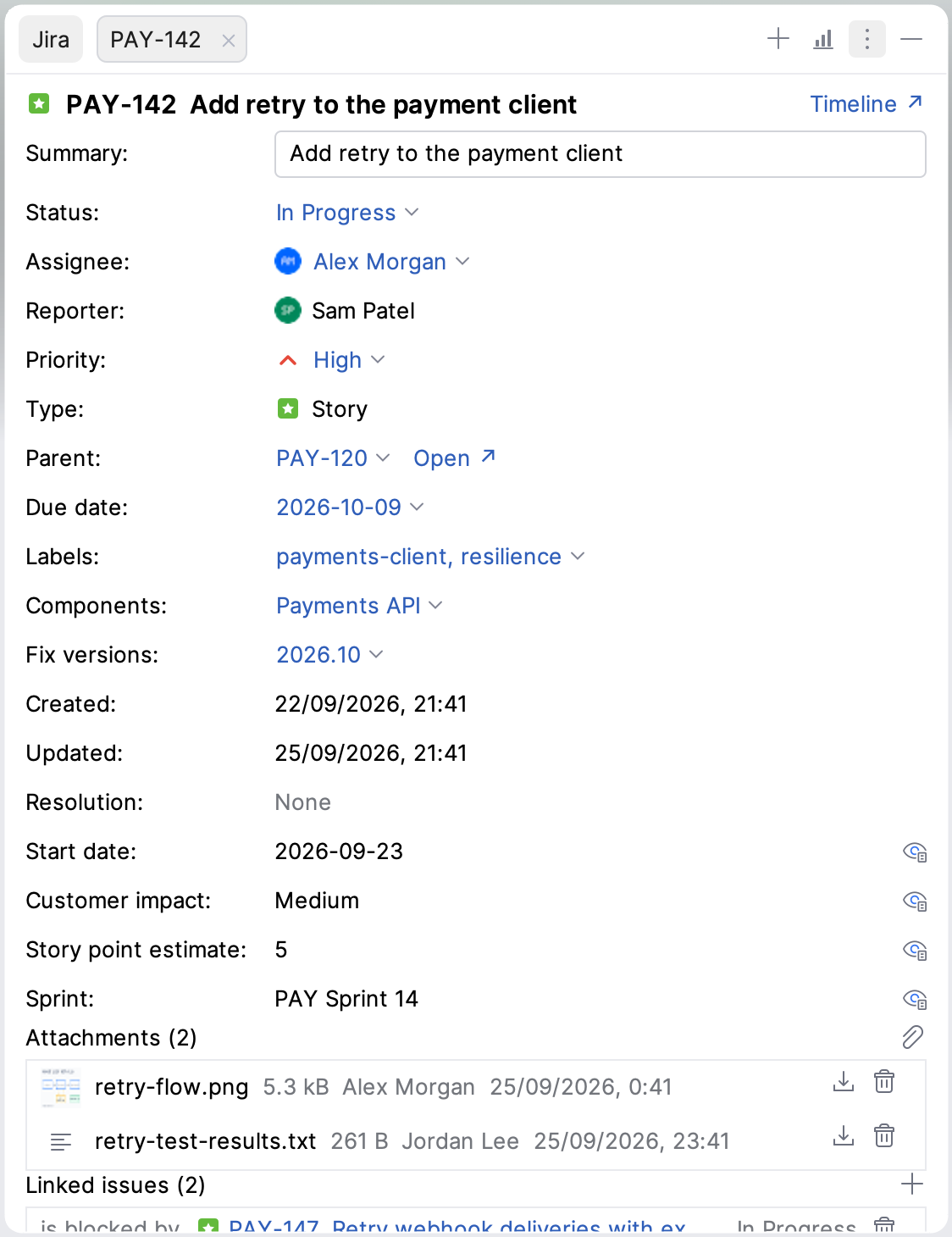Click the Story type icon
The width and height of the screenshot is (952, 1237).
pos(288,409)
